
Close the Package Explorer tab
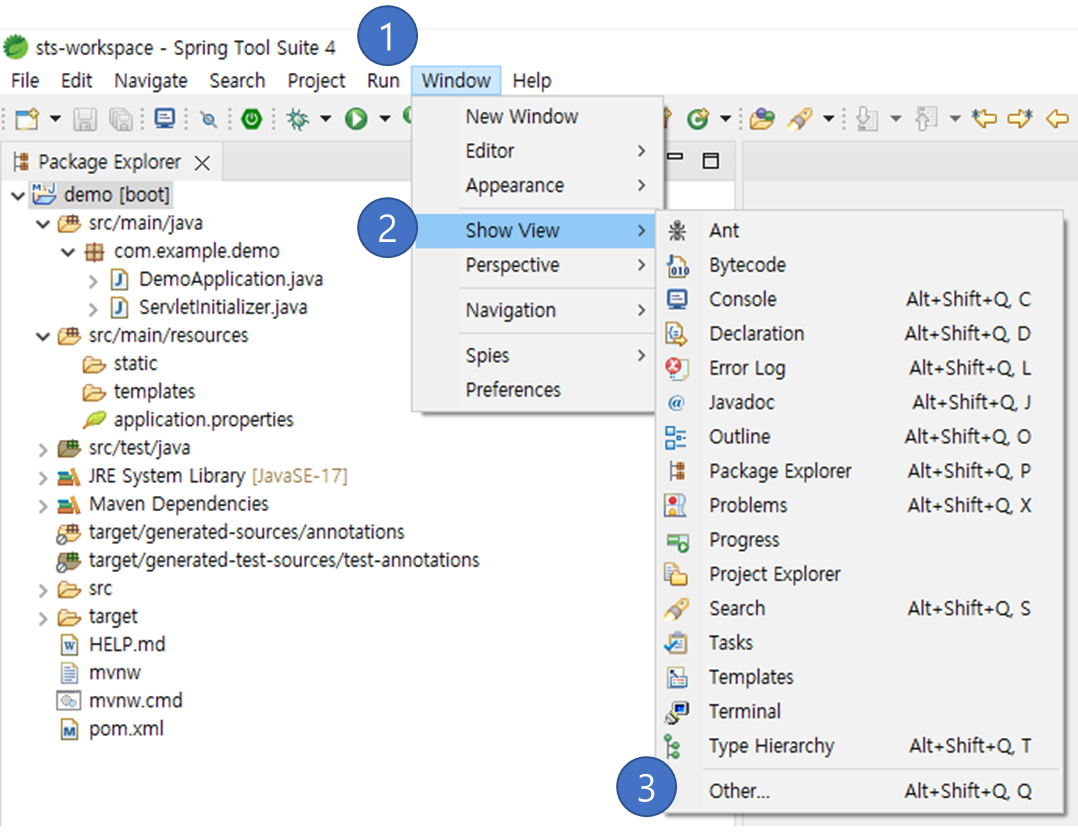pos(202,163)
